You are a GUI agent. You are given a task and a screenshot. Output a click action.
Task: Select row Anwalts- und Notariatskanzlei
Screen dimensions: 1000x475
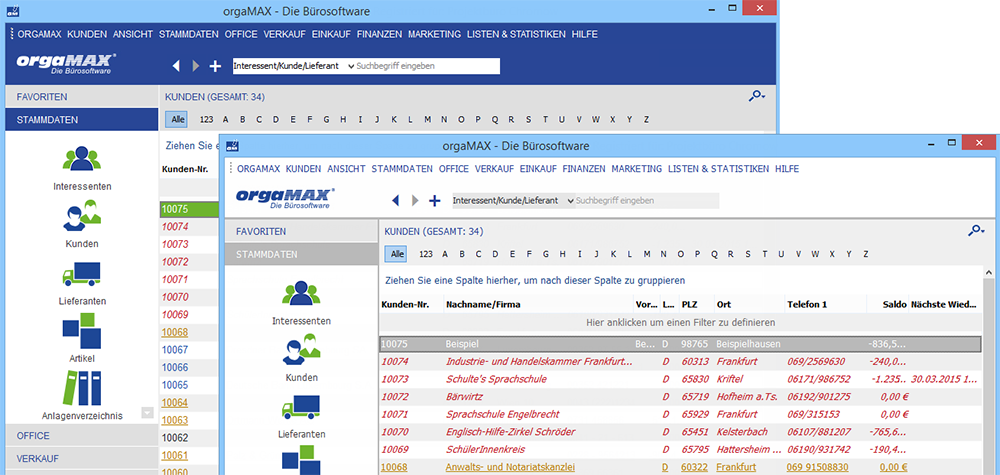coord(680,467)
